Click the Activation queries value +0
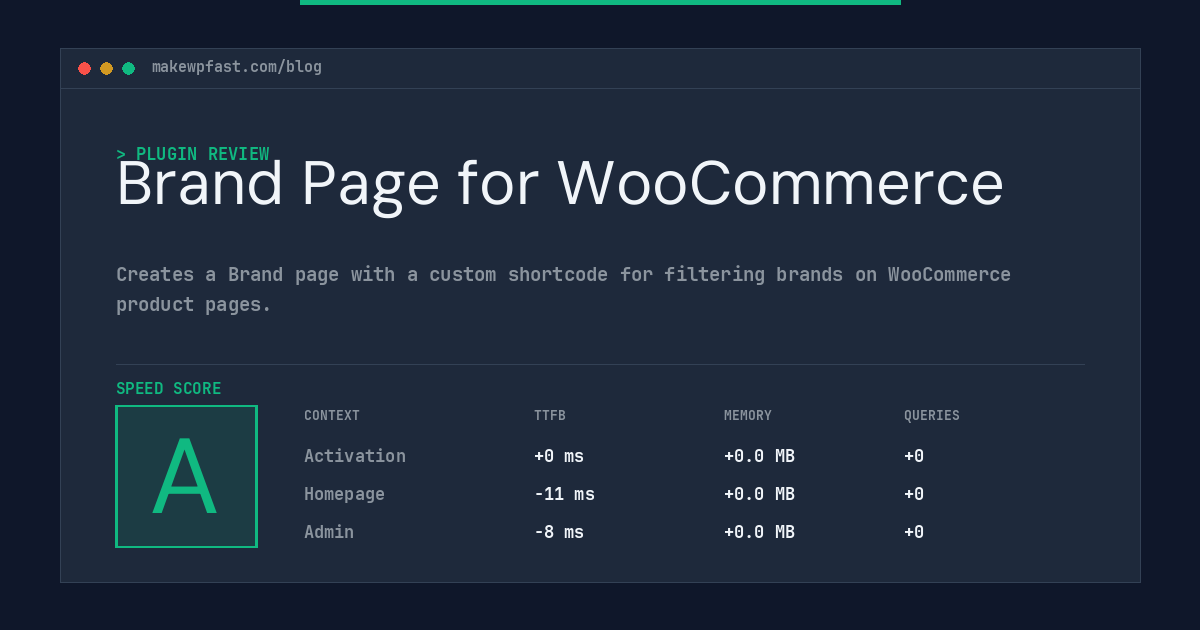The width and height of the screenshot is (1200, 630). pyautogui.click(x=914, y=456)
